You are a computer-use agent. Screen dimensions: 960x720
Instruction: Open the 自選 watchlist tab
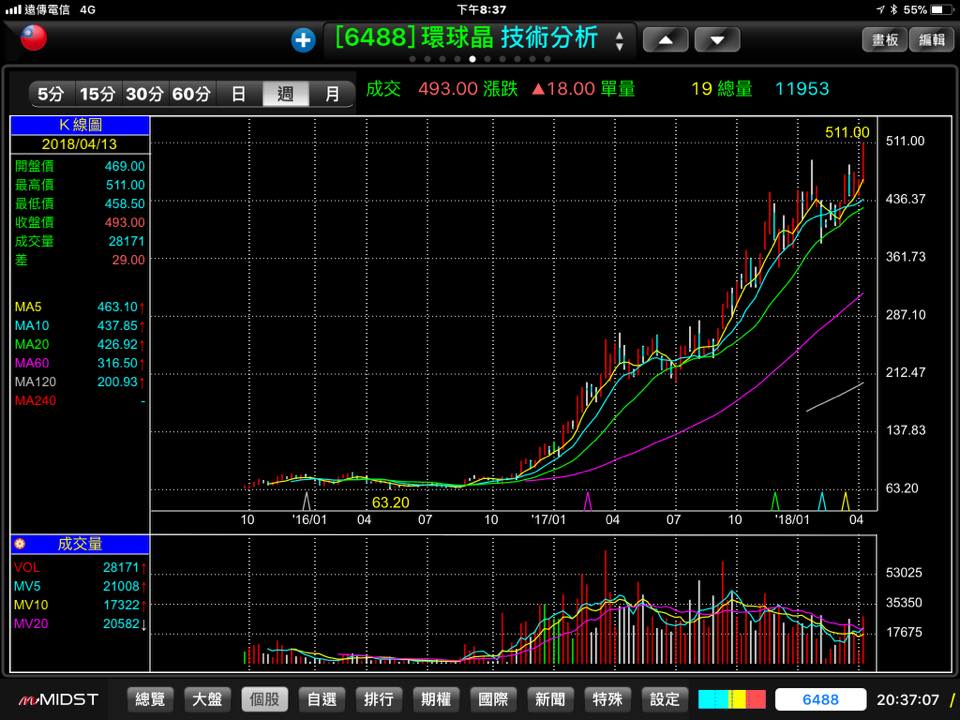point(322,699)
